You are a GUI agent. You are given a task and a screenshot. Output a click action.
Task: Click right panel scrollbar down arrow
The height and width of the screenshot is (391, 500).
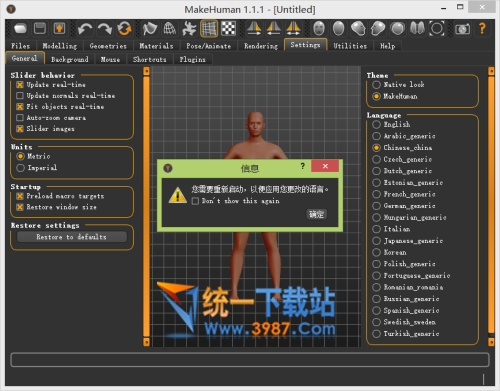coord(491,342)
